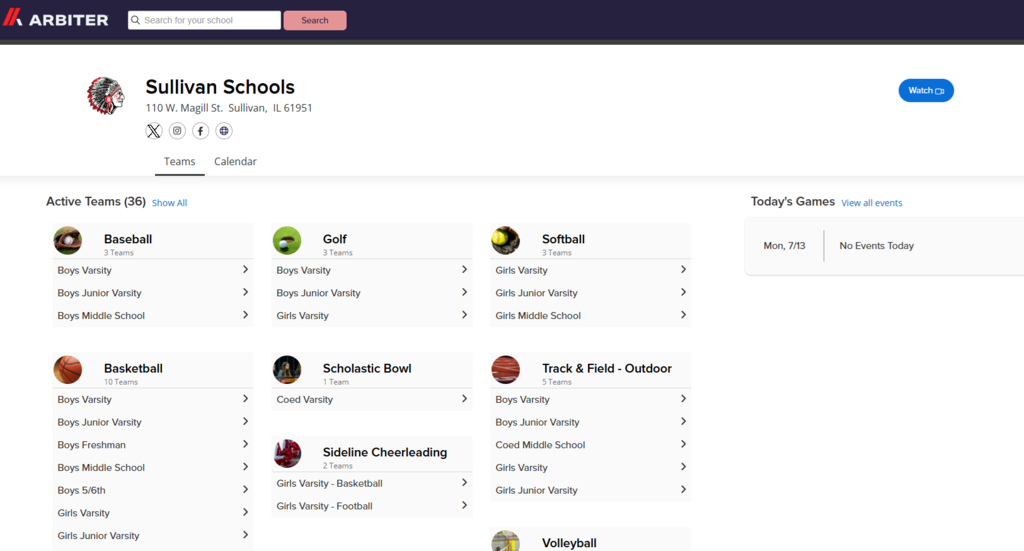Select Softball Girls Junior Varsity team

click(590, 293)
